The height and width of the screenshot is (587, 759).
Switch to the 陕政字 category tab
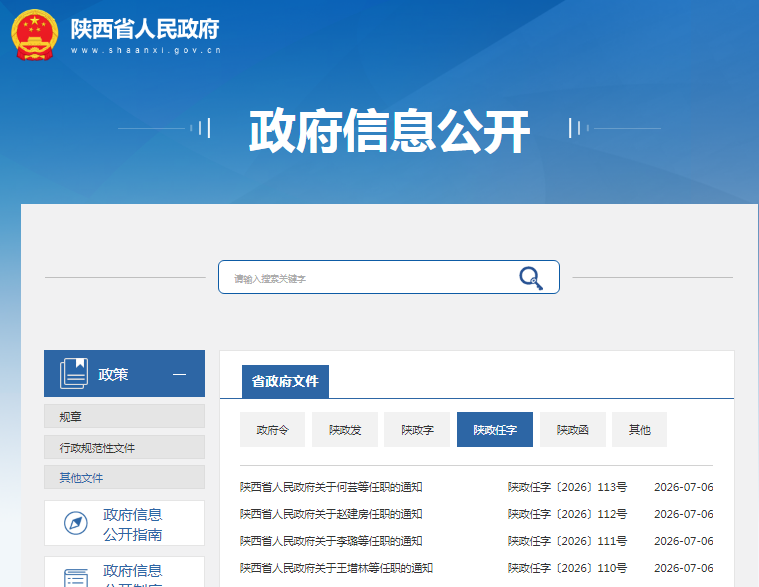[x=417, y=429]
